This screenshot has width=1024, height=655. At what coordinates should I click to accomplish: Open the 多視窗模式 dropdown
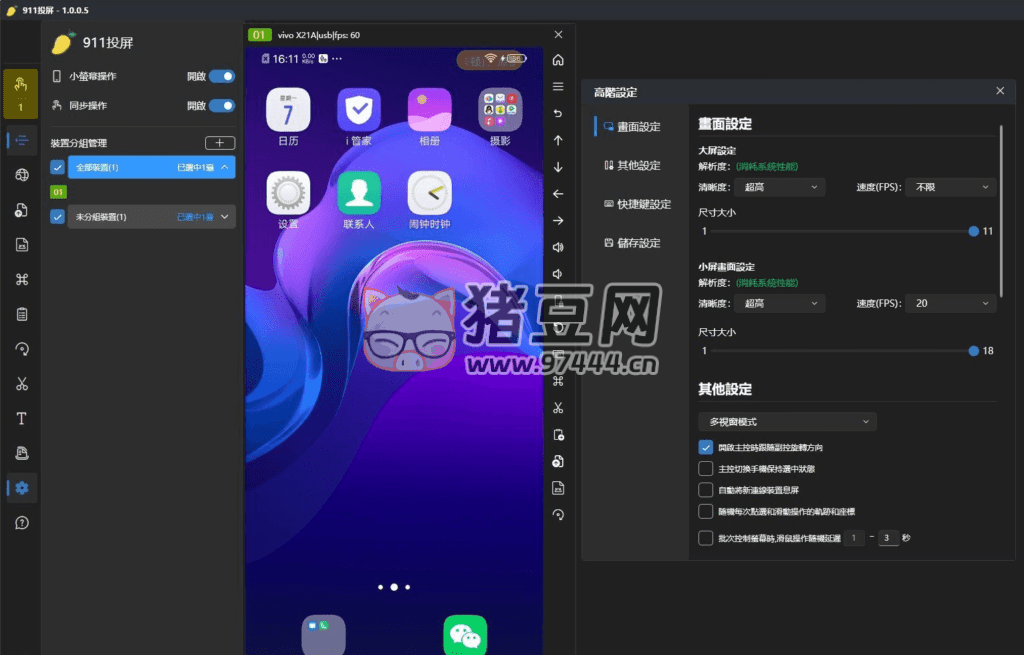click(787, 421)
